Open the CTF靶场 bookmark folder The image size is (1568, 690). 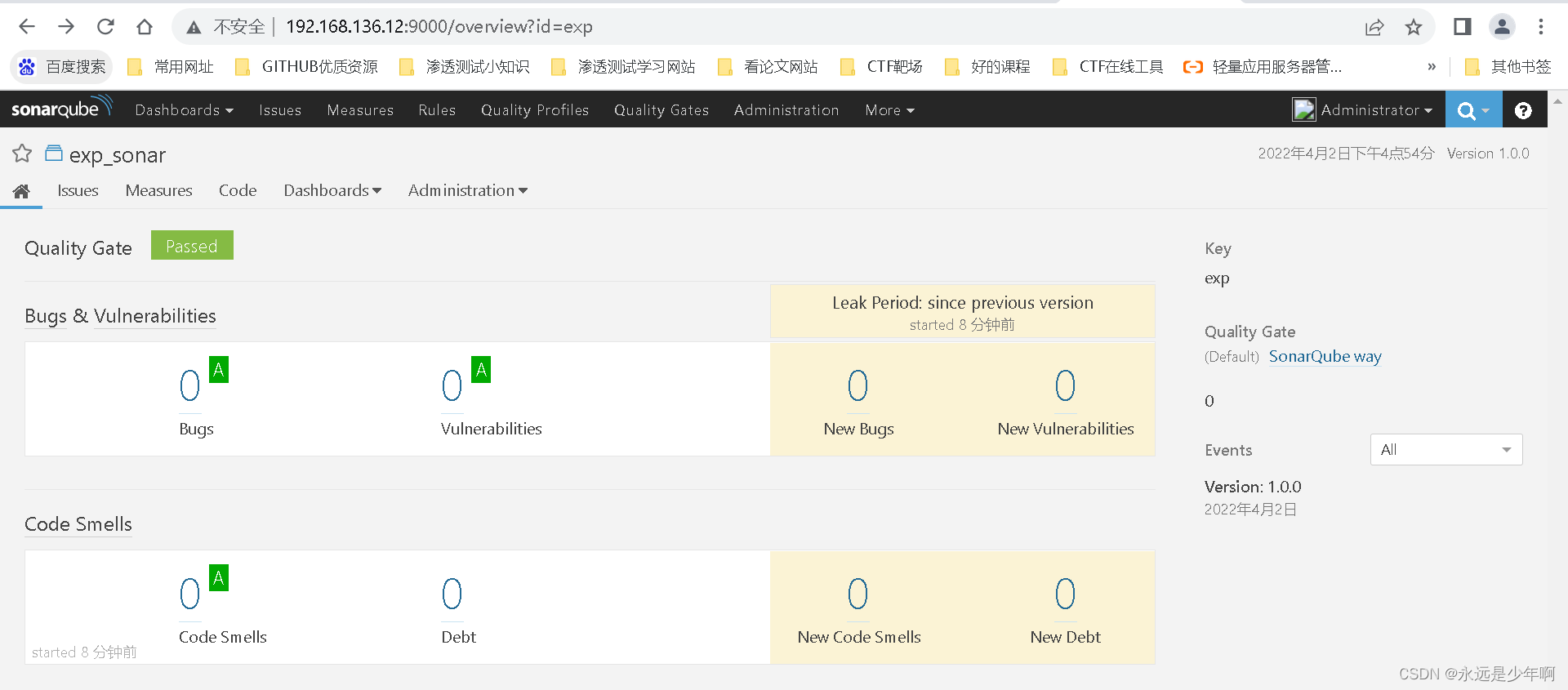882,67
